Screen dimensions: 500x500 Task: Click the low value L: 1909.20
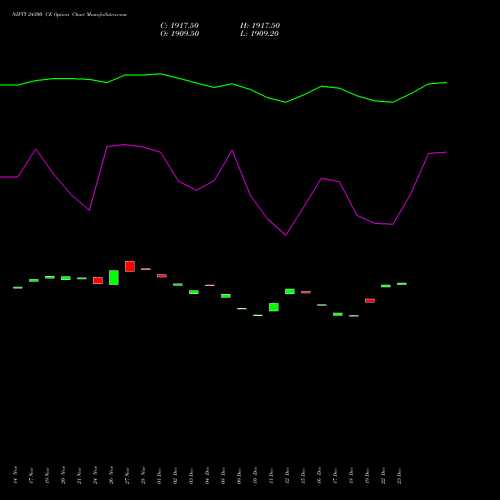259,34
